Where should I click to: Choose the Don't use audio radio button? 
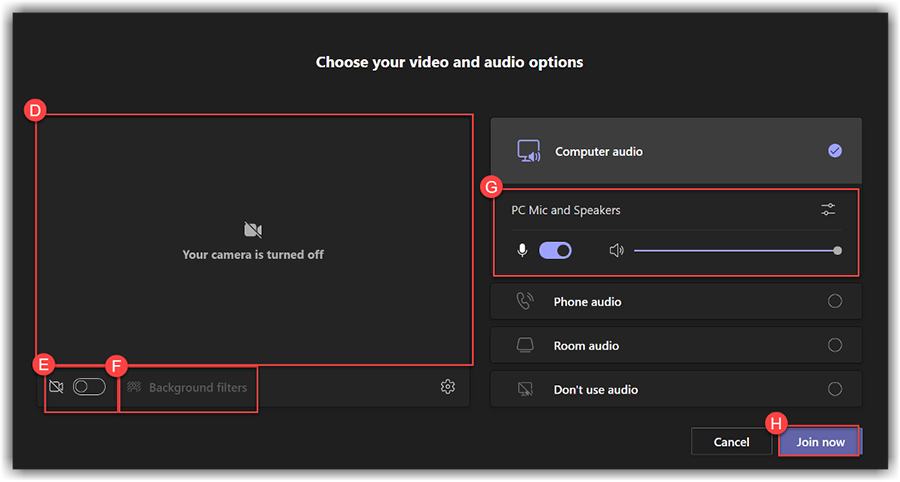(x=835, y=389)
